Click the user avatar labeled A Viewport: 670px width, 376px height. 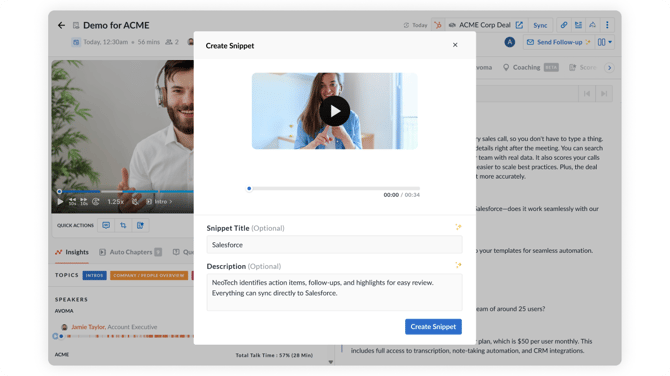point(509,42)
